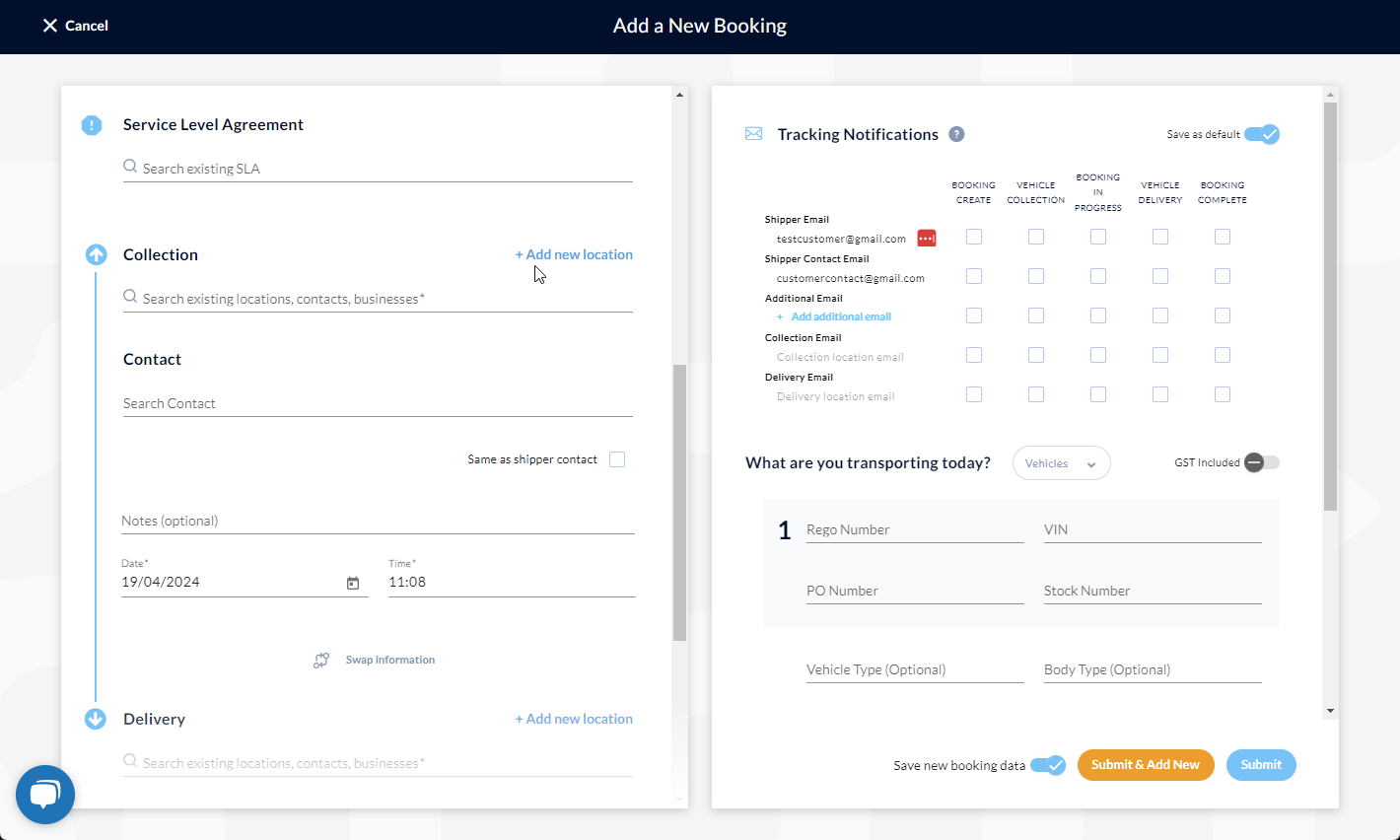1400x840 pixels.
Task: Click the Submit & Add New button
Action: (x=1146, y=765)
